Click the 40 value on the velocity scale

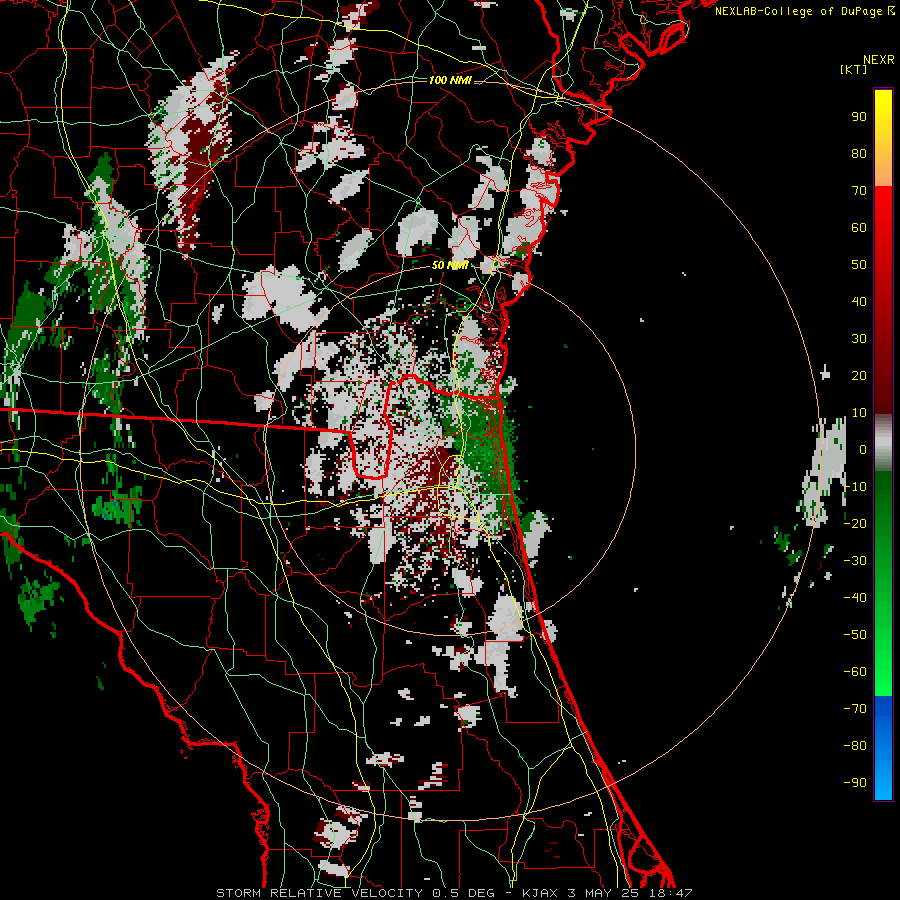pyautogui.click(x=859, y=302)
